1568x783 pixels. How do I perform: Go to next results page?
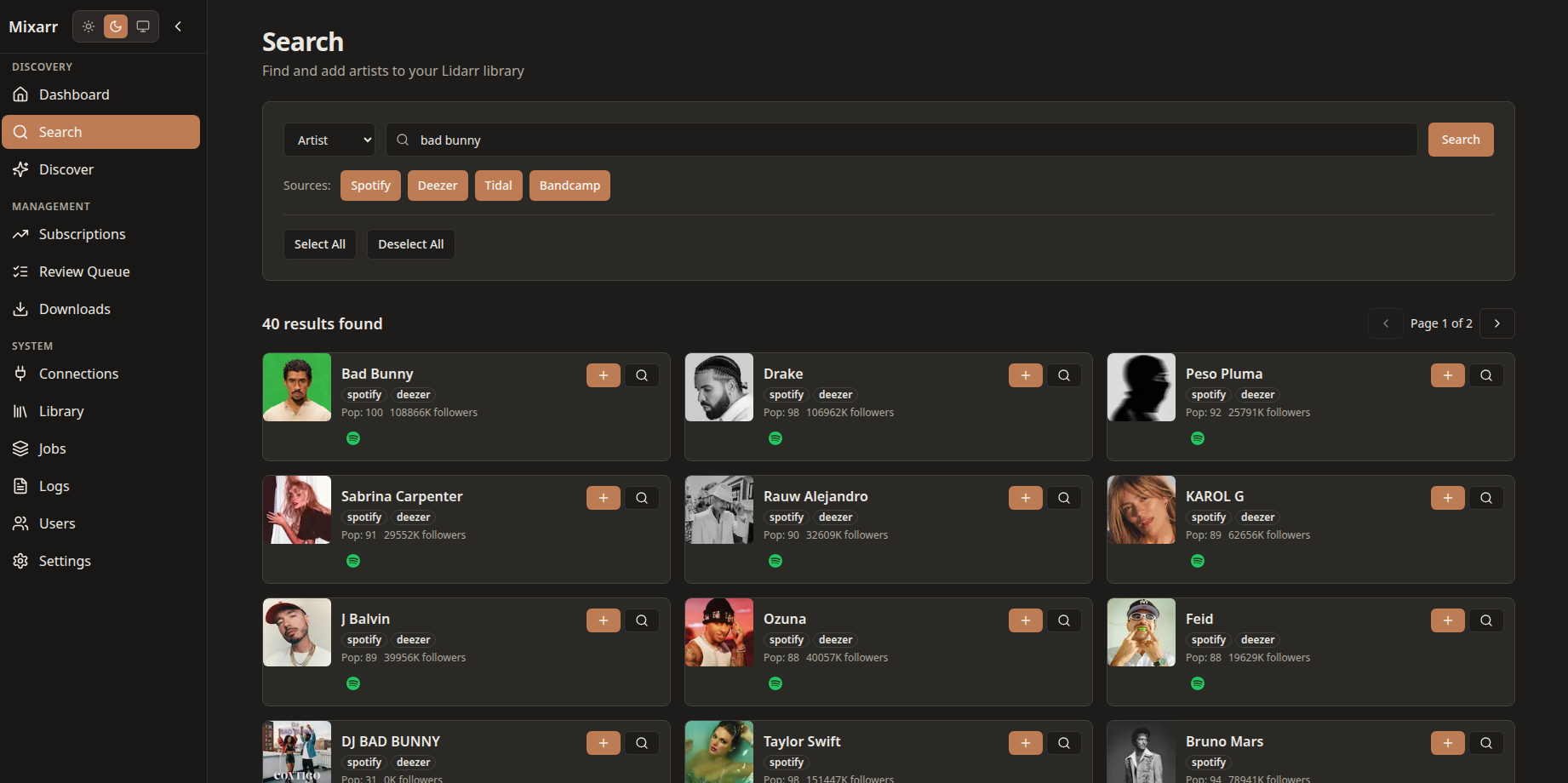[1496, 323]
